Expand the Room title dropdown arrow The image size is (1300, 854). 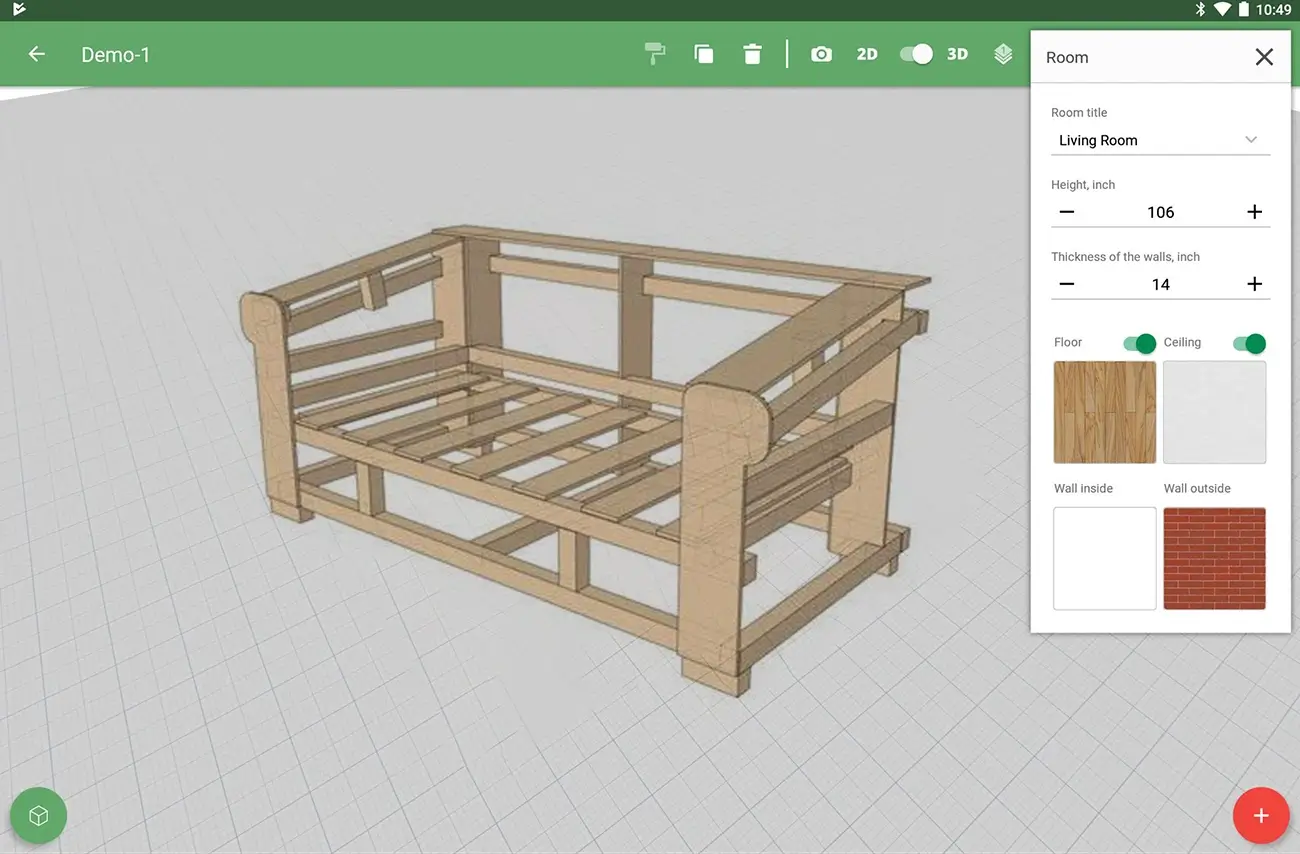point(1251,140)
